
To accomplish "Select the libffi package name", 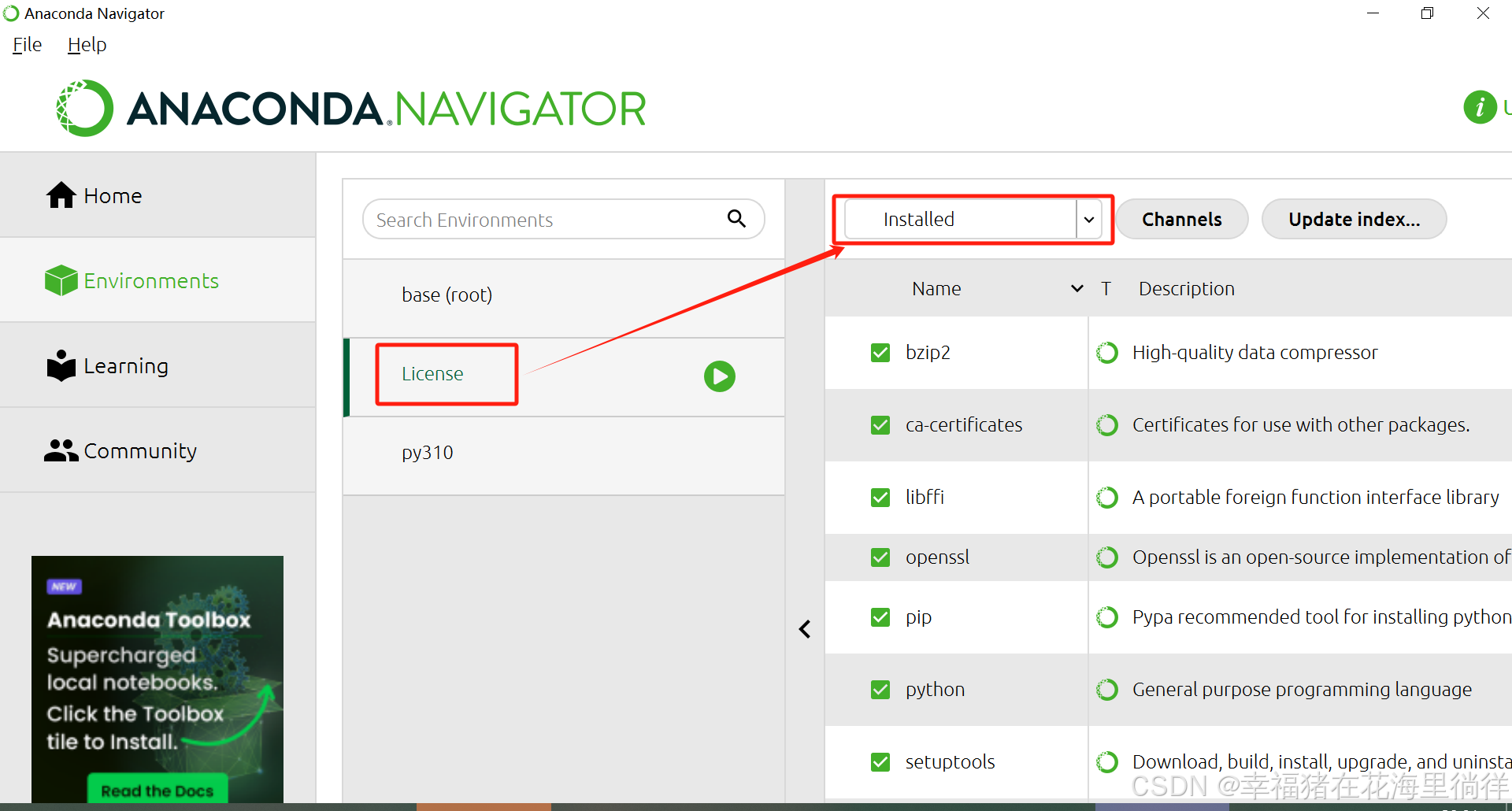I will (925, 498).
